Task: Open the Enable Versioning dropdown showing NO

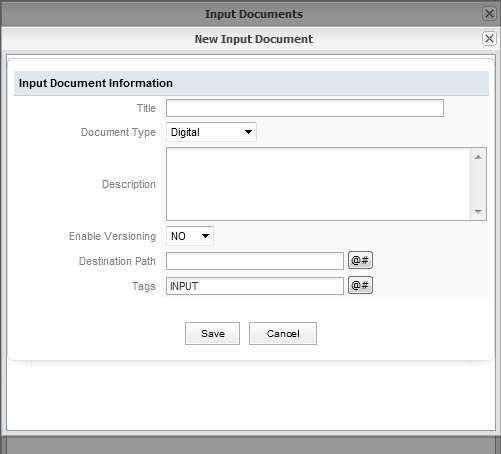Action: click(190, 236)
